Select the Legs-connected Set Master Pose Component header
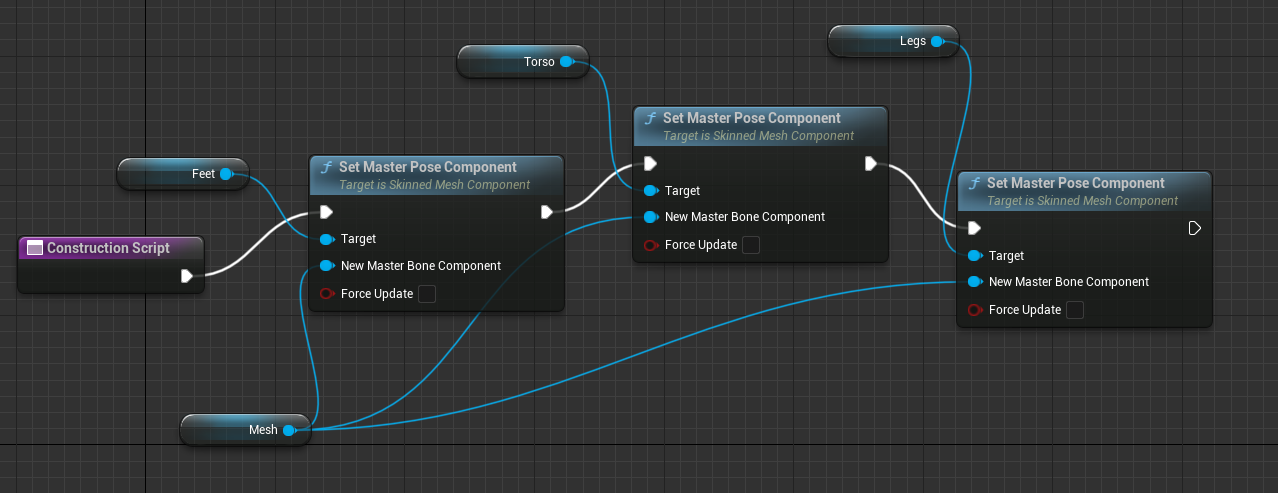This screenshot has height=493, width=1278. pyautogui.click(x=1085, y=190)
